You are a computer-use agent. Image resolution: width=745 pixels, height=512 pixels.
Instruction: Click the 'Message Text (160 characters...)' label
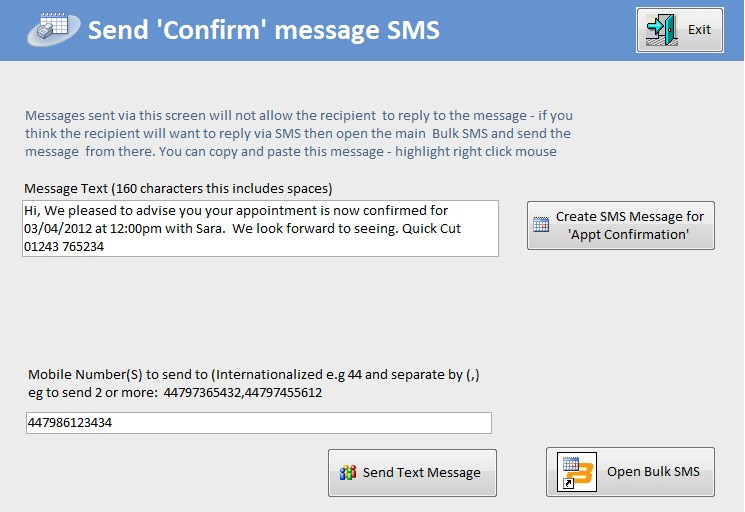click(178, 189)
